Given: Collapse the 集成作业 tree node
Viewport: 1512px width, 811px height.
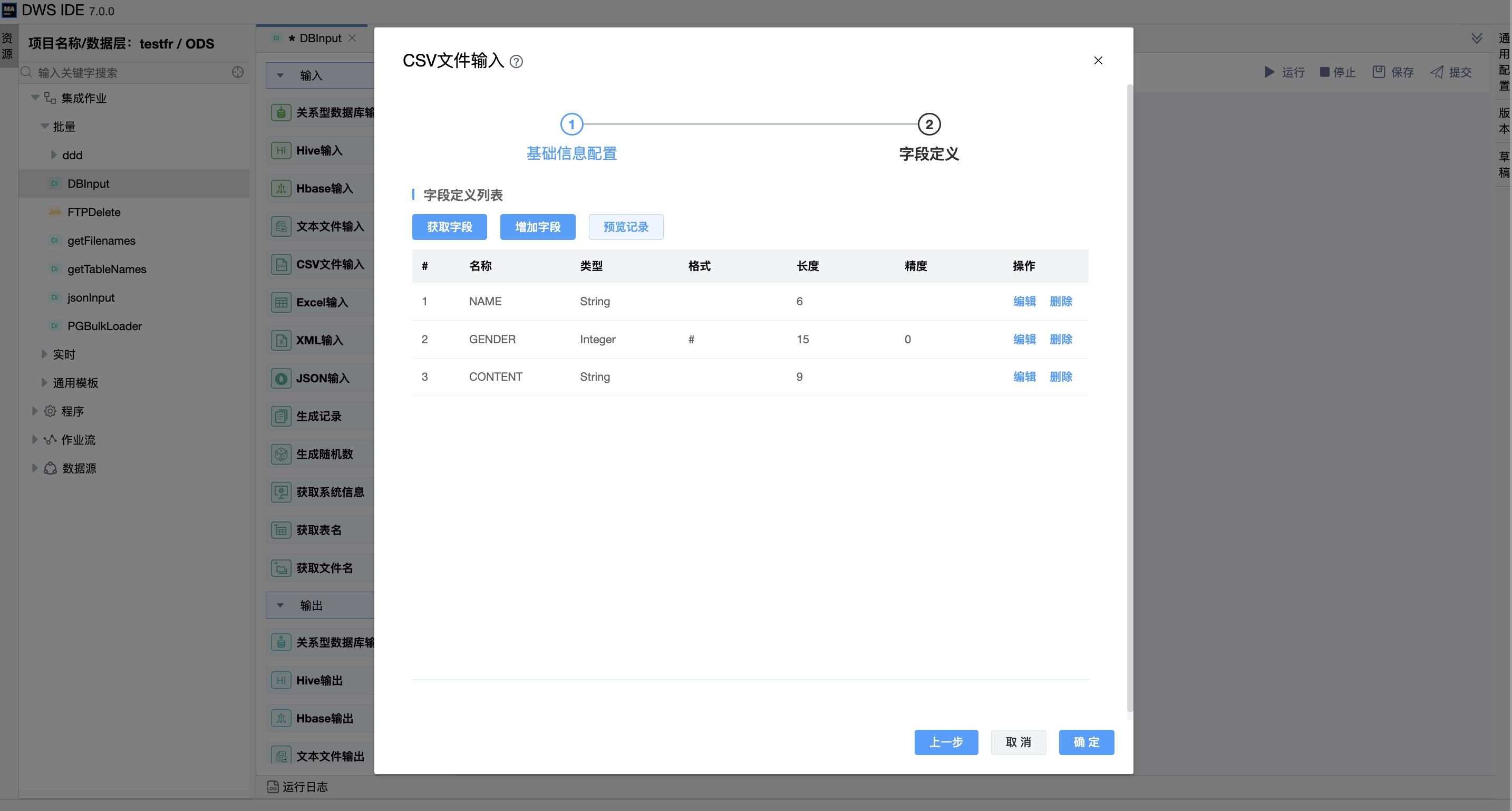Looking at the screenshot, I should [35, 98].
